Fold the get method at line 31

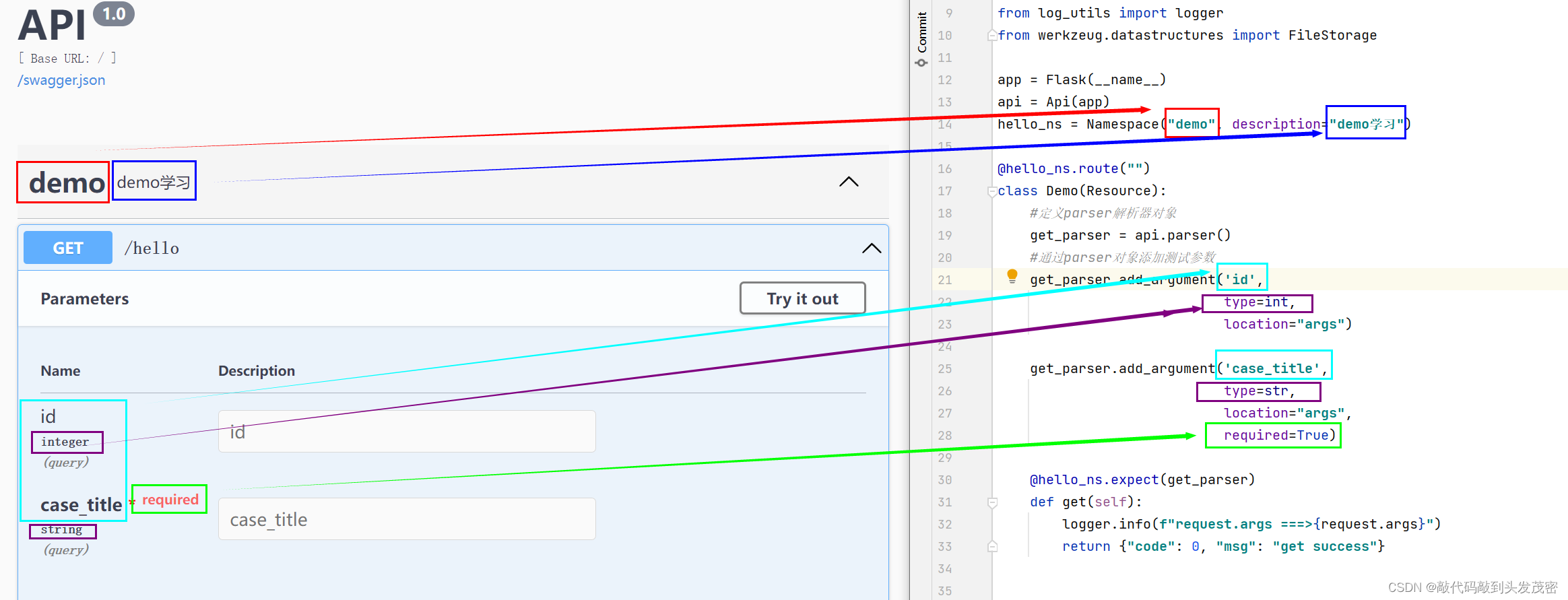[x=992, y=502]
